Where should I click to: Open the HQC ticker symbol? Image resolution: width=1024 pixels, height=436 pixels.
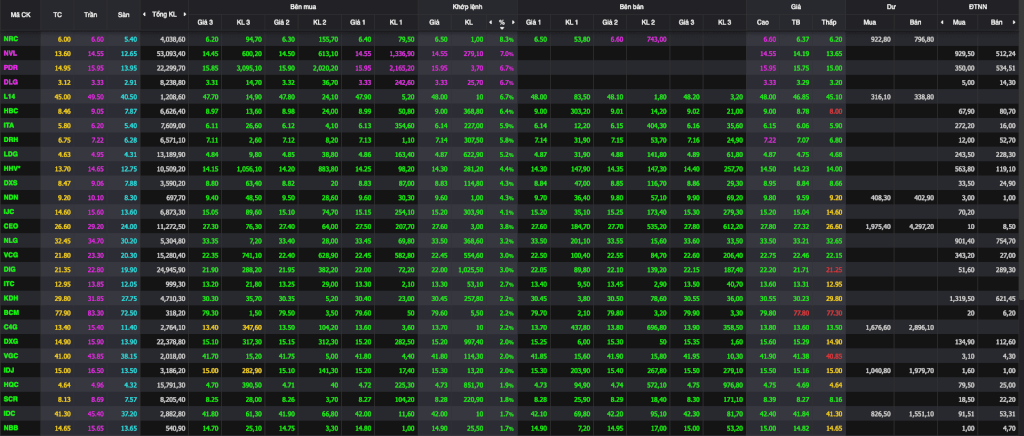point(10,384)
